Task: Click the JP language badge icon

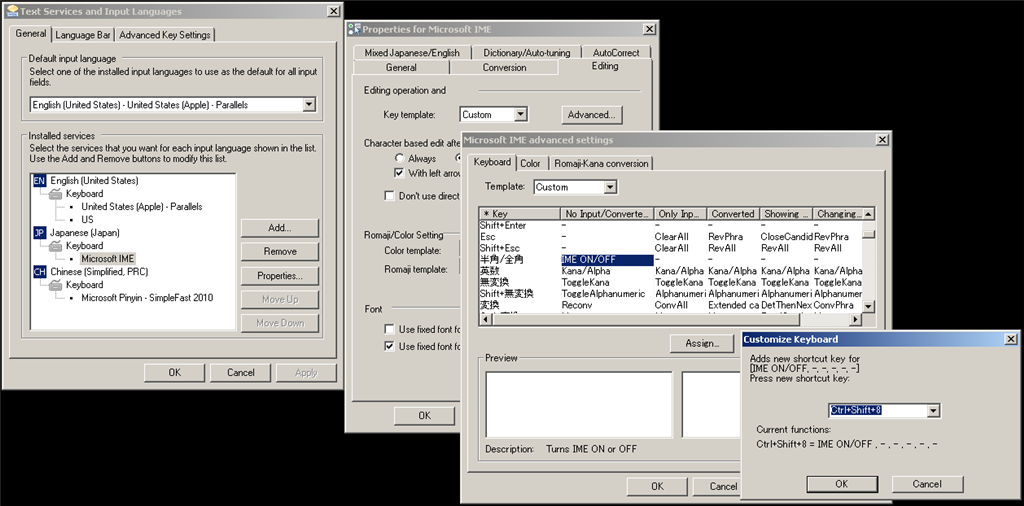Action: click(39, 232)
